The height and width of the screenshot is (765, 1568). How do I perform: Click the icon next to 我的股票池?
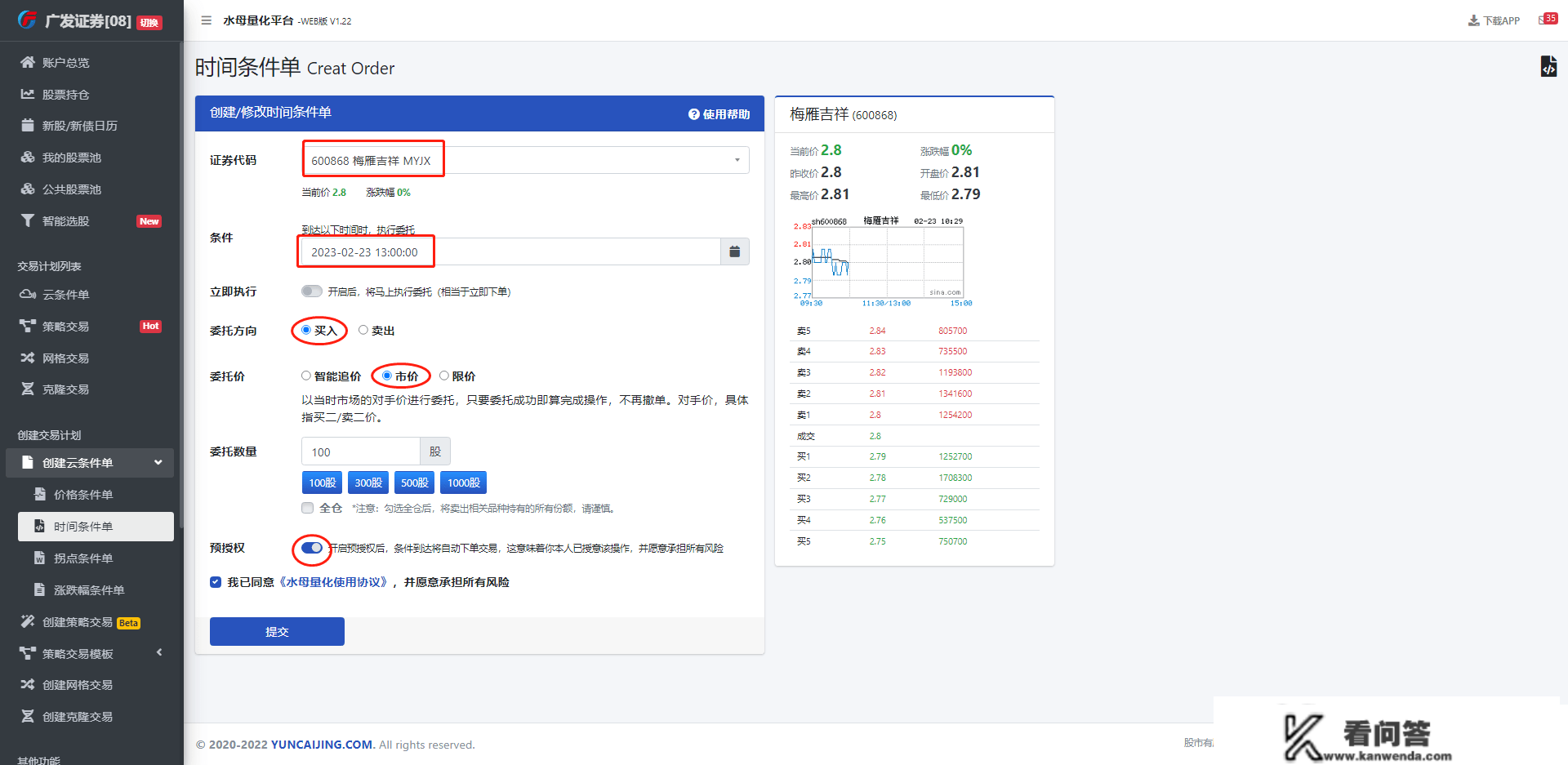(28, 157)
